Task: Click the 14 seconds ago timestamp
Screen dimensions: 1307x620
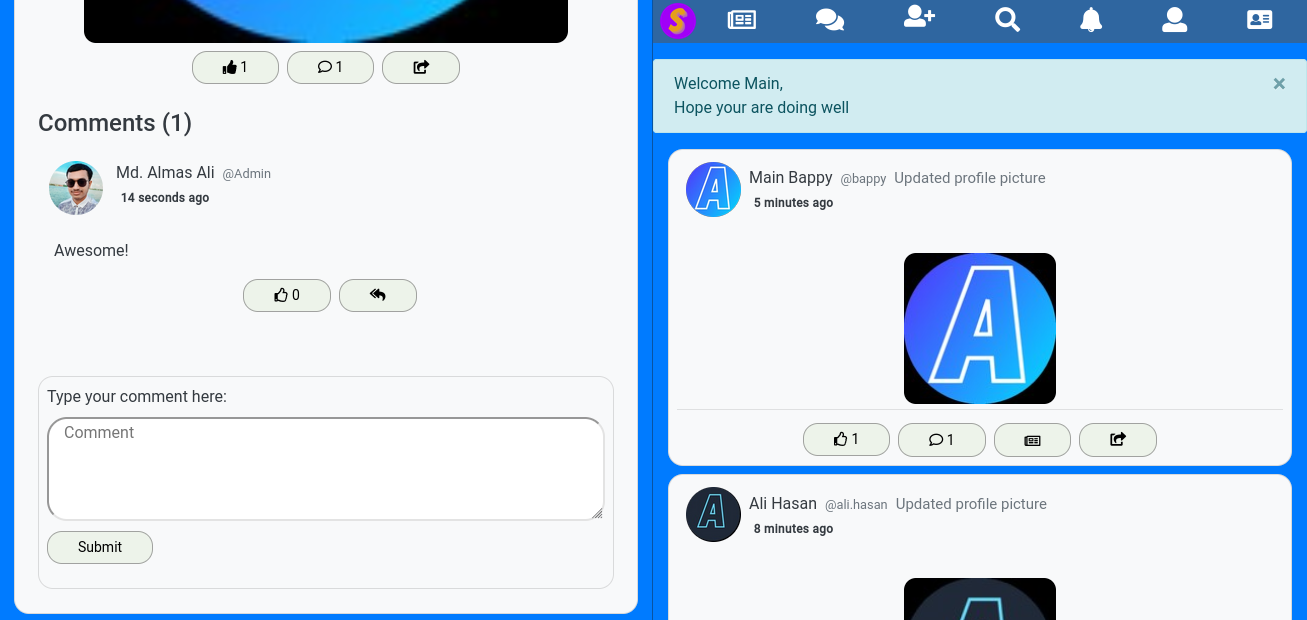Action: point(165,198)
